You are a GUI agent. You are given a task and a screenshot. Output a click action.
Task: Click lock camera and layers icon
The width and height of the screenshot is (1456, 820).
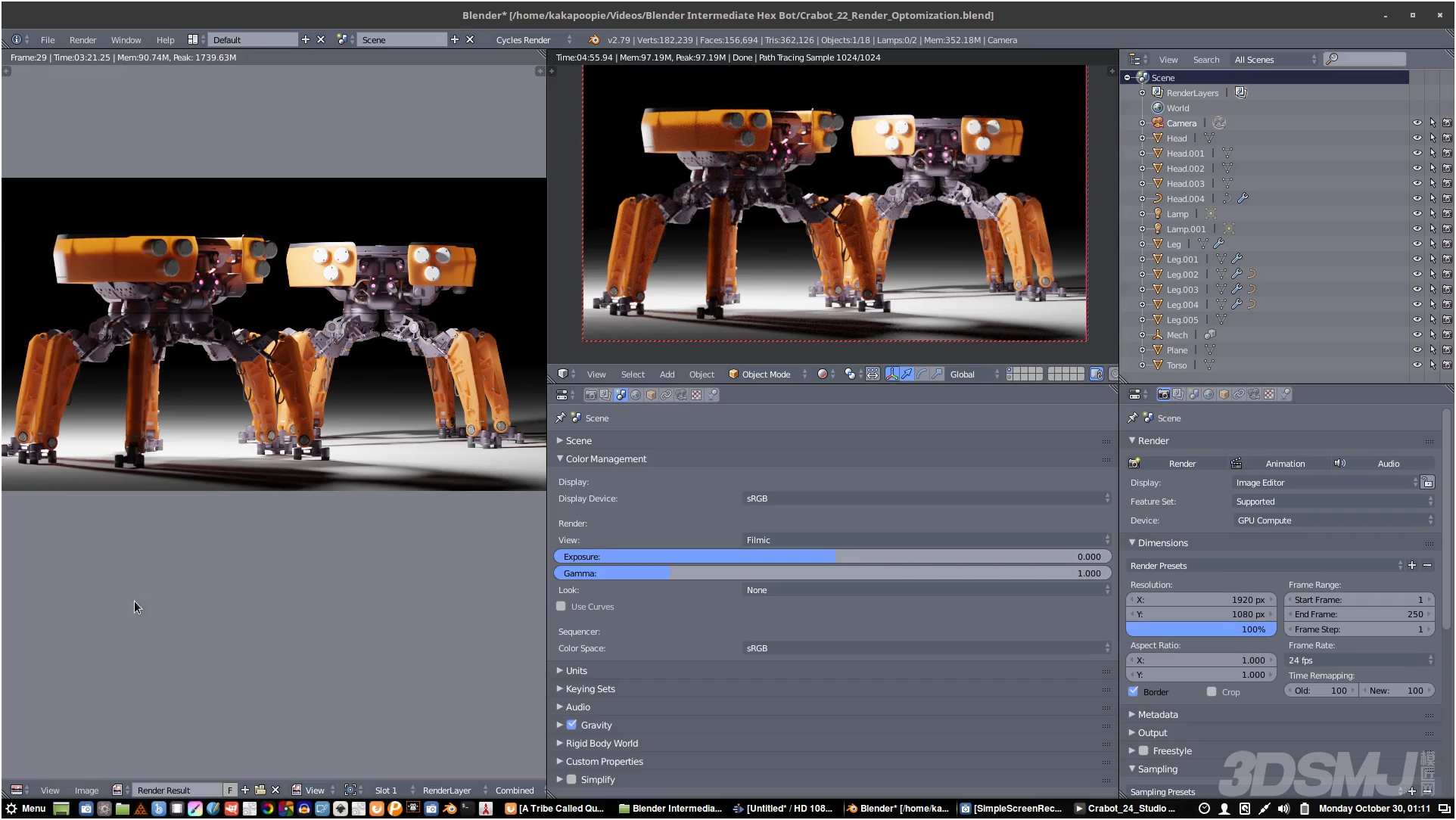1097,374
